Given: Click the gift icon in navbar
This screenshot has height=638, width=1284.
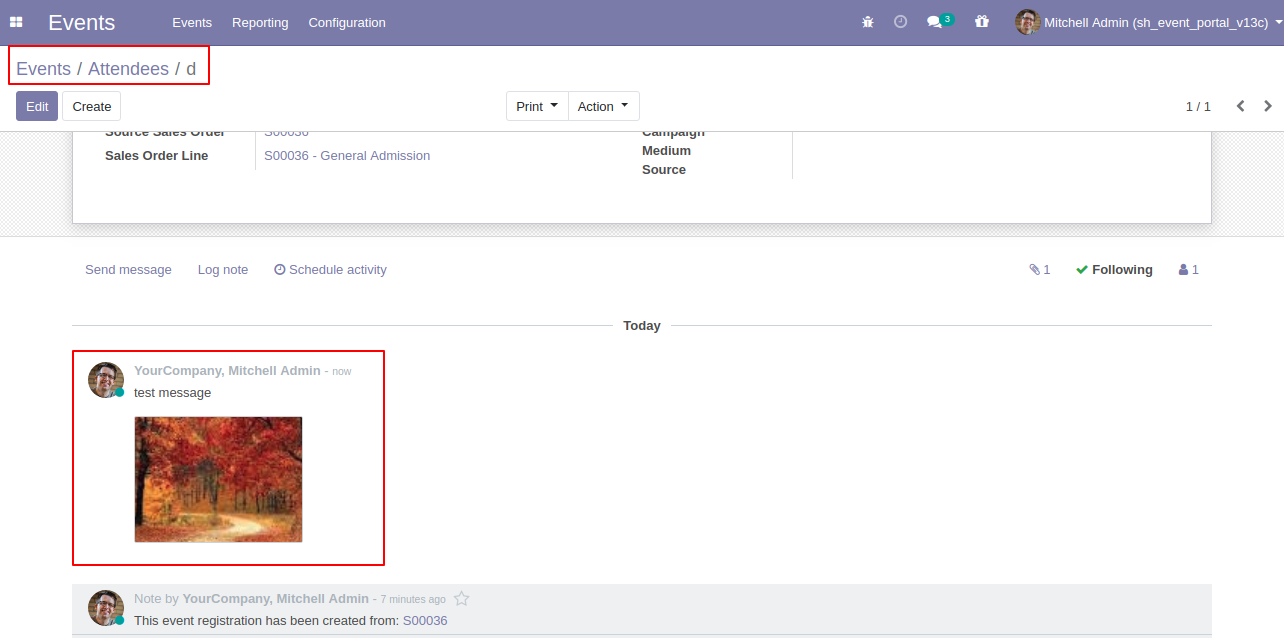Looking at the screenshot, I should click(981, 22).
